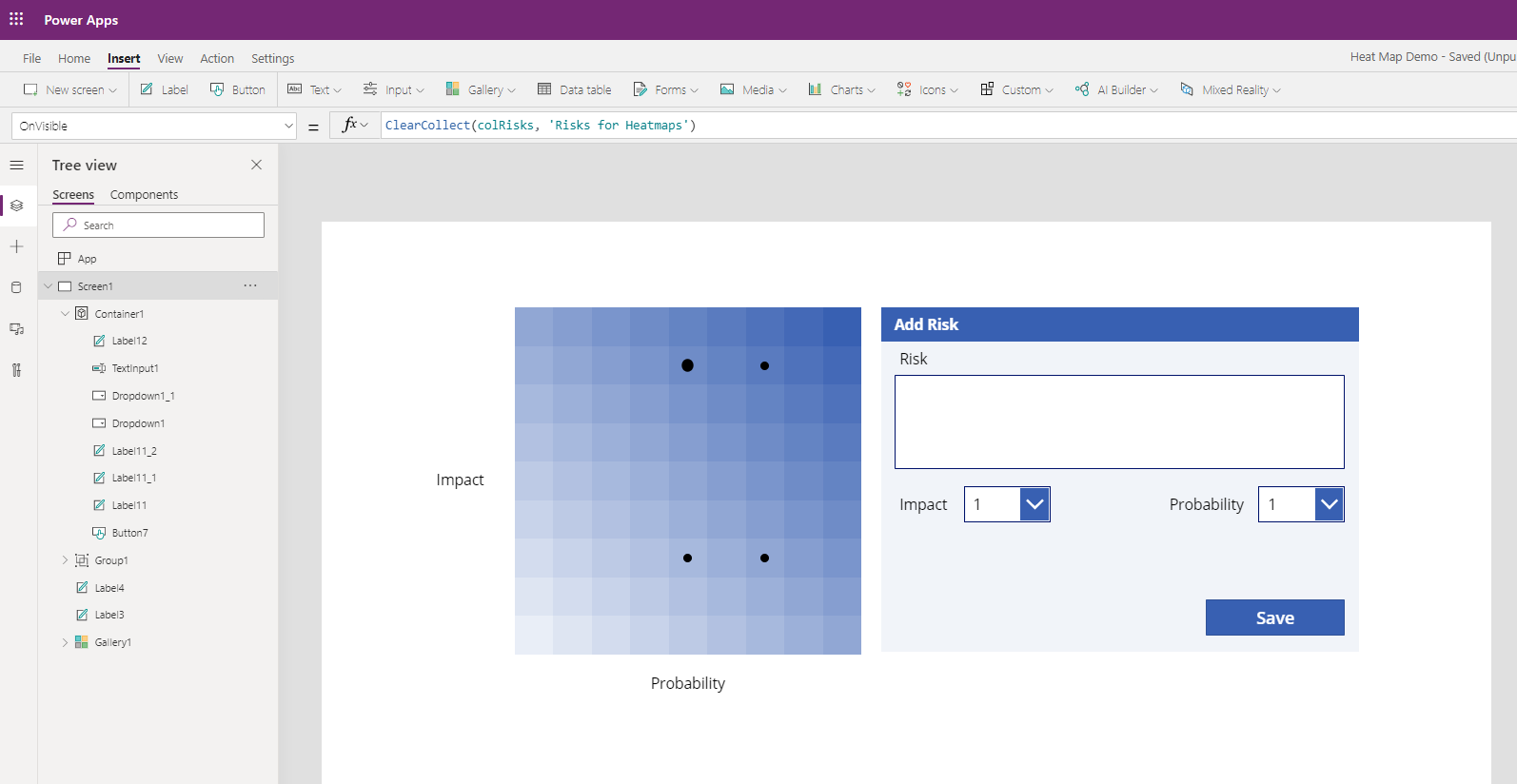The height and width of the screenshot is (784, 1517).
Task: Open the Probability dropdown in Add Risk form
Action: tap(1329, 504)
